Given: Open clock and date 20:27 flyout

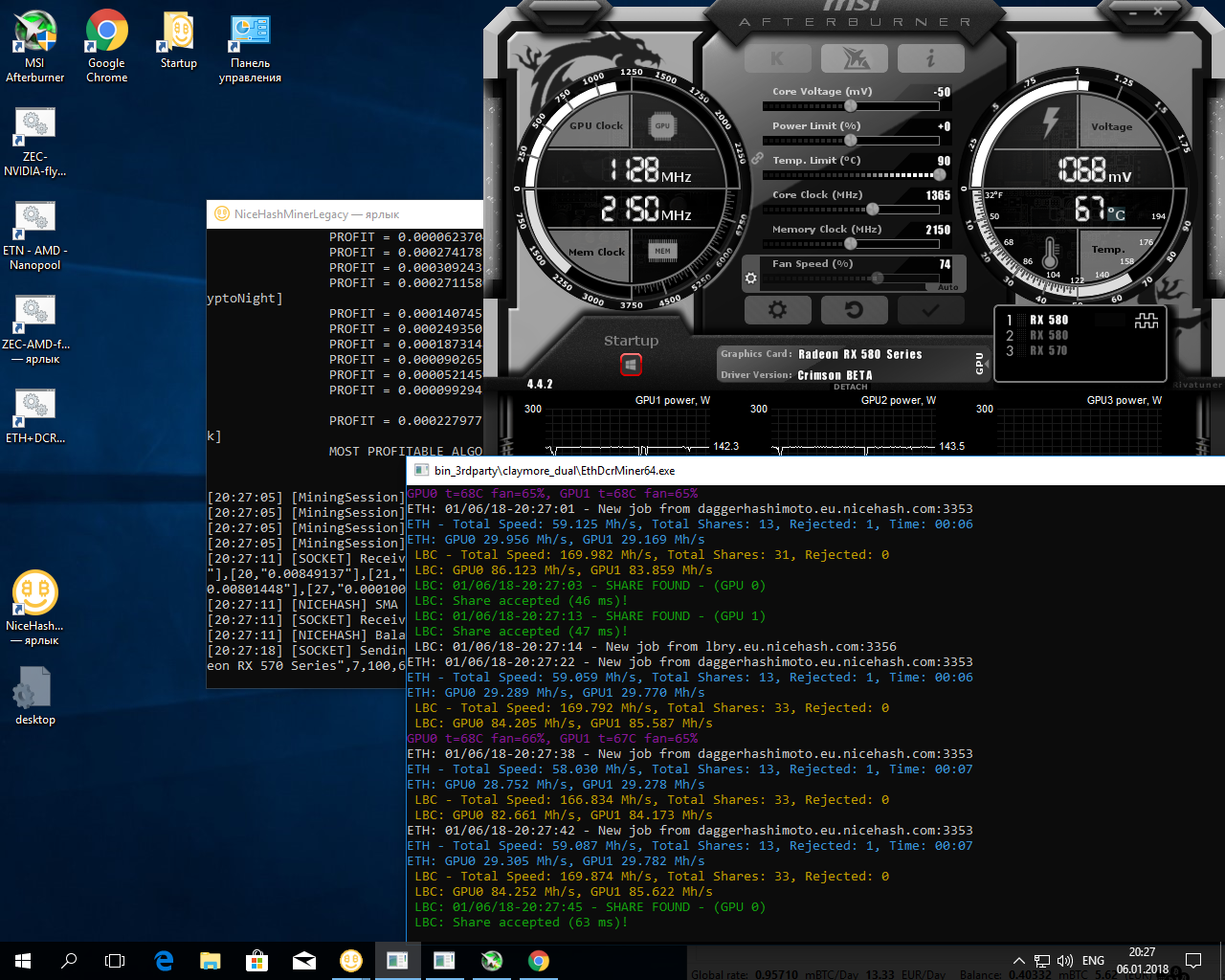Looking at the screenshot, I should click(1142, 961).
